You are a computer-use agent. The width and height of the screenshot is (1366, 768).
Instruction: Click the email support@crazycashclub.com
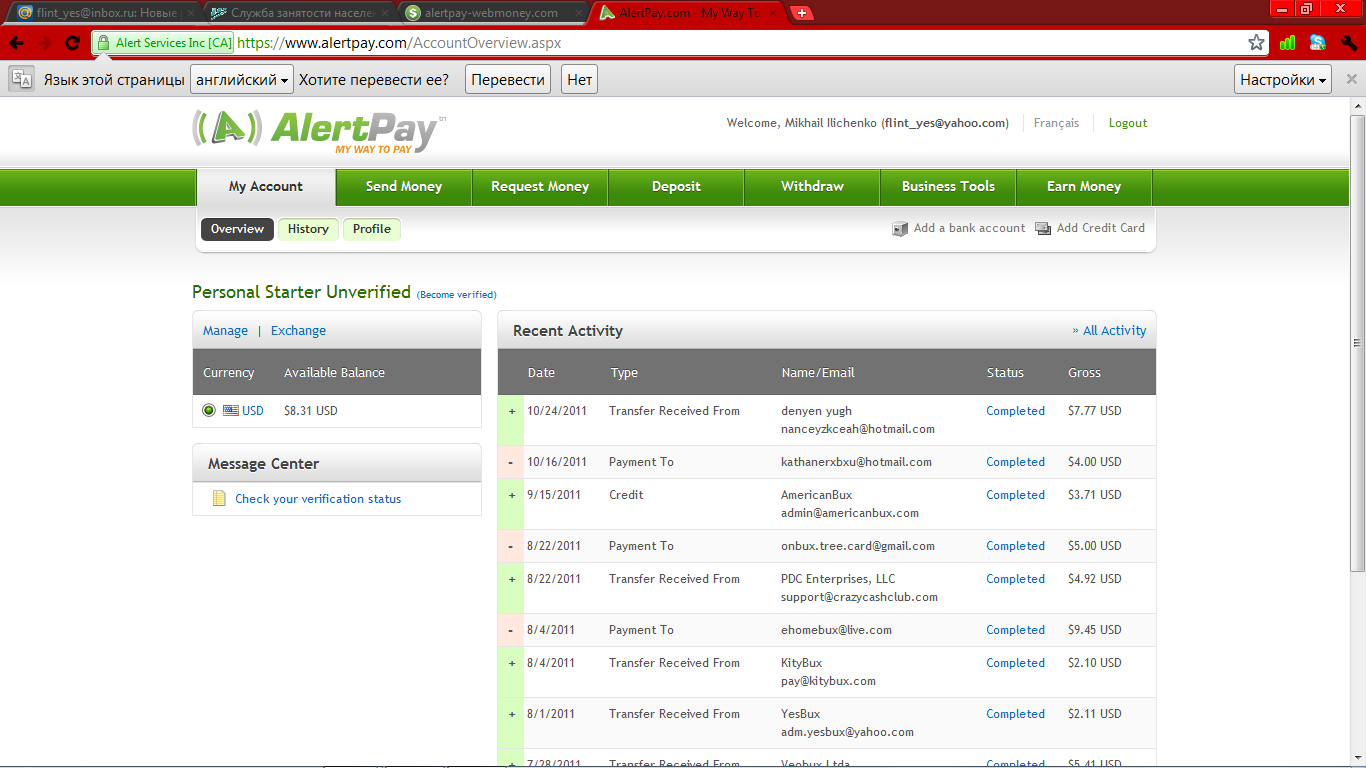pyautogui.click(x=860, y=597)
